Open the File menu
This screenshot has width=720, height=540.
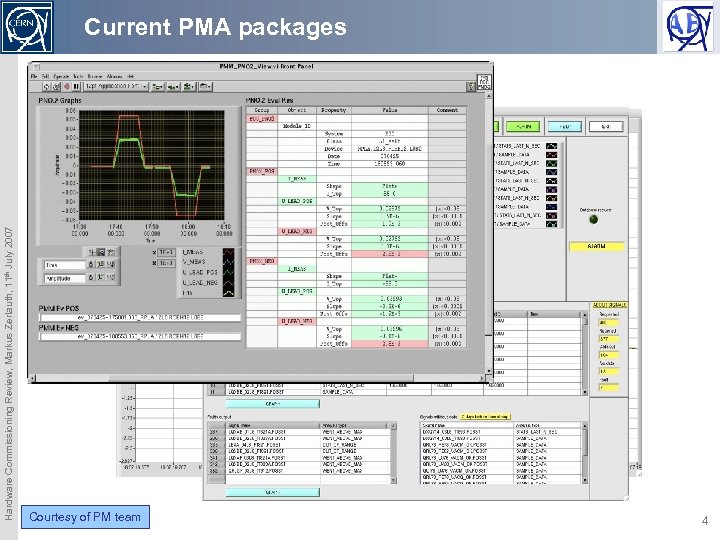tap(34, 76)
